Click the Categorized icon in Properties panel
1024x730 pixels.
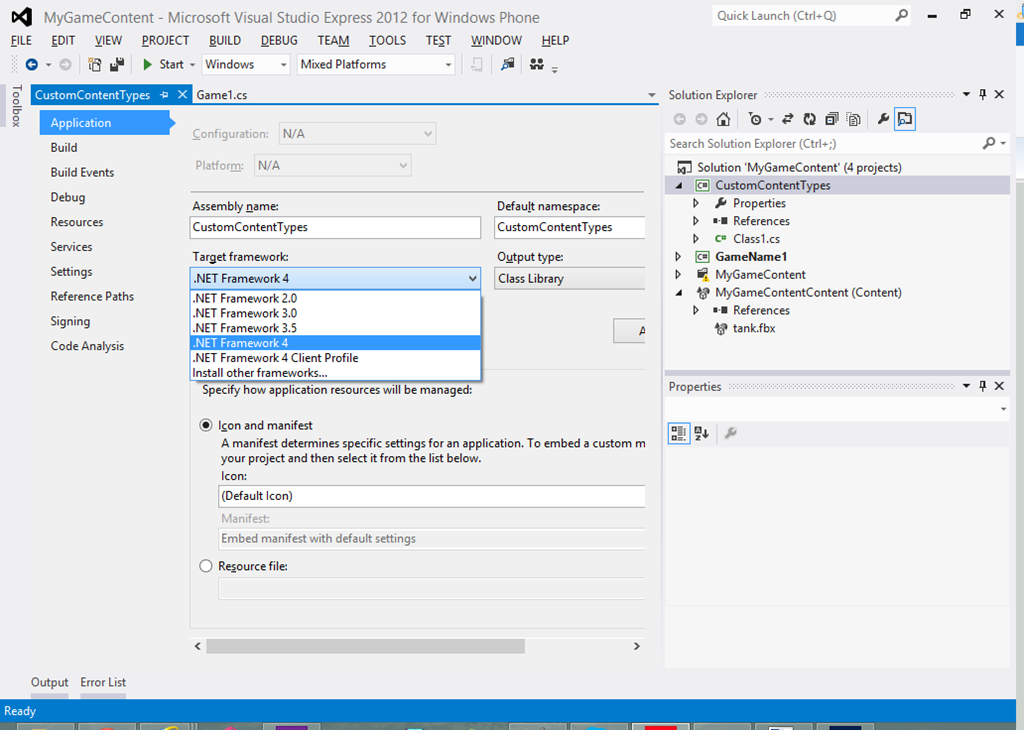(679, 433)
